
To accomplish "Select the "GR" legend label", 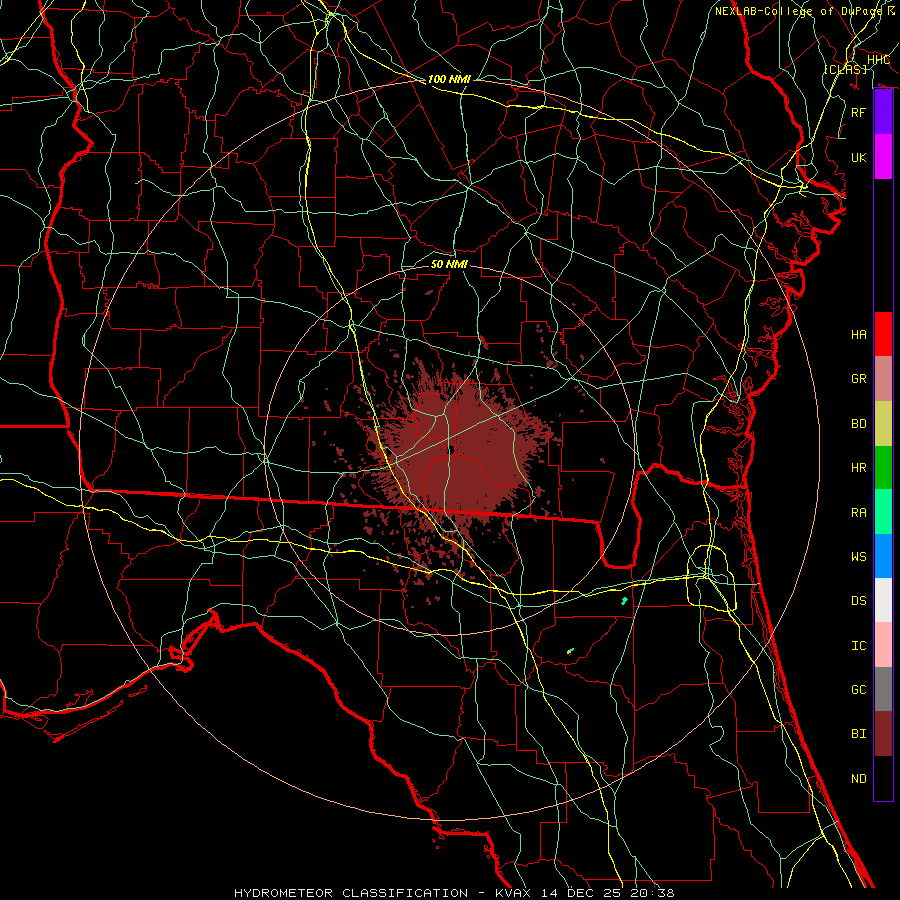I will click(x=858, y=379).
